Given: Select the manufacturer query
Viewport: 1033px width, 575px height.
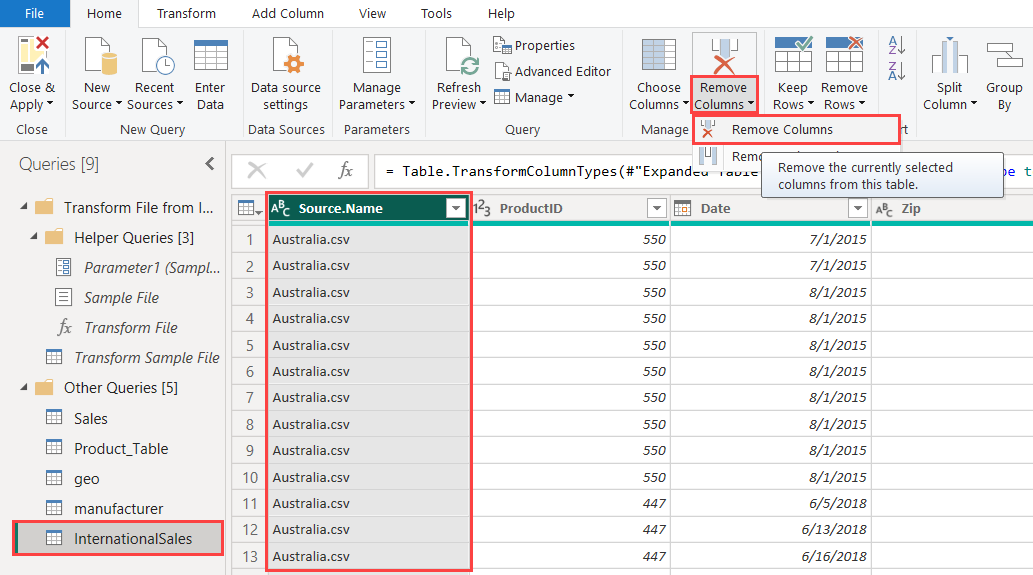Looking at the screenshot, I should coord(119,508).
